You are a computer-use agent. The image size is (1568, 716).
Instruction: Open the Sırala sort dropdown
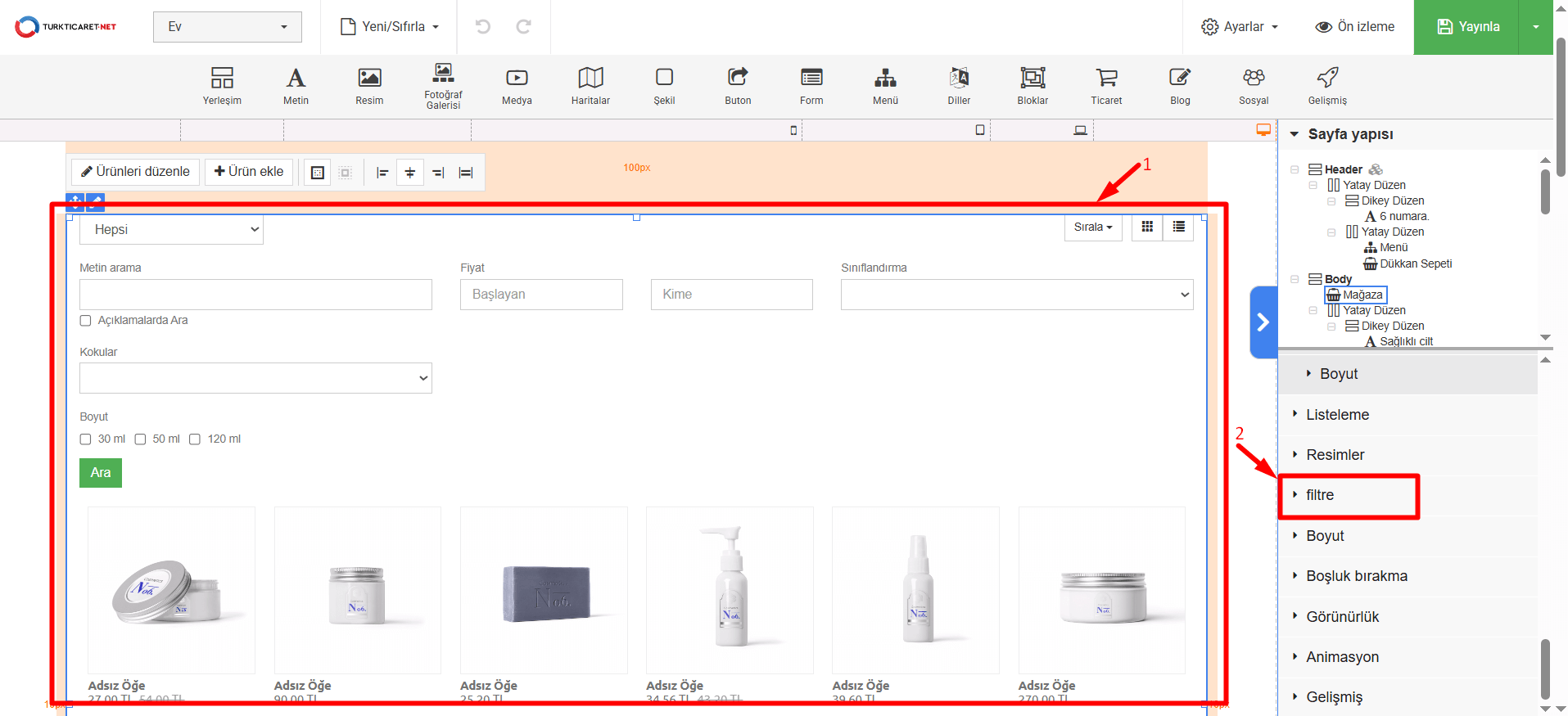[x=1092, y=227]
